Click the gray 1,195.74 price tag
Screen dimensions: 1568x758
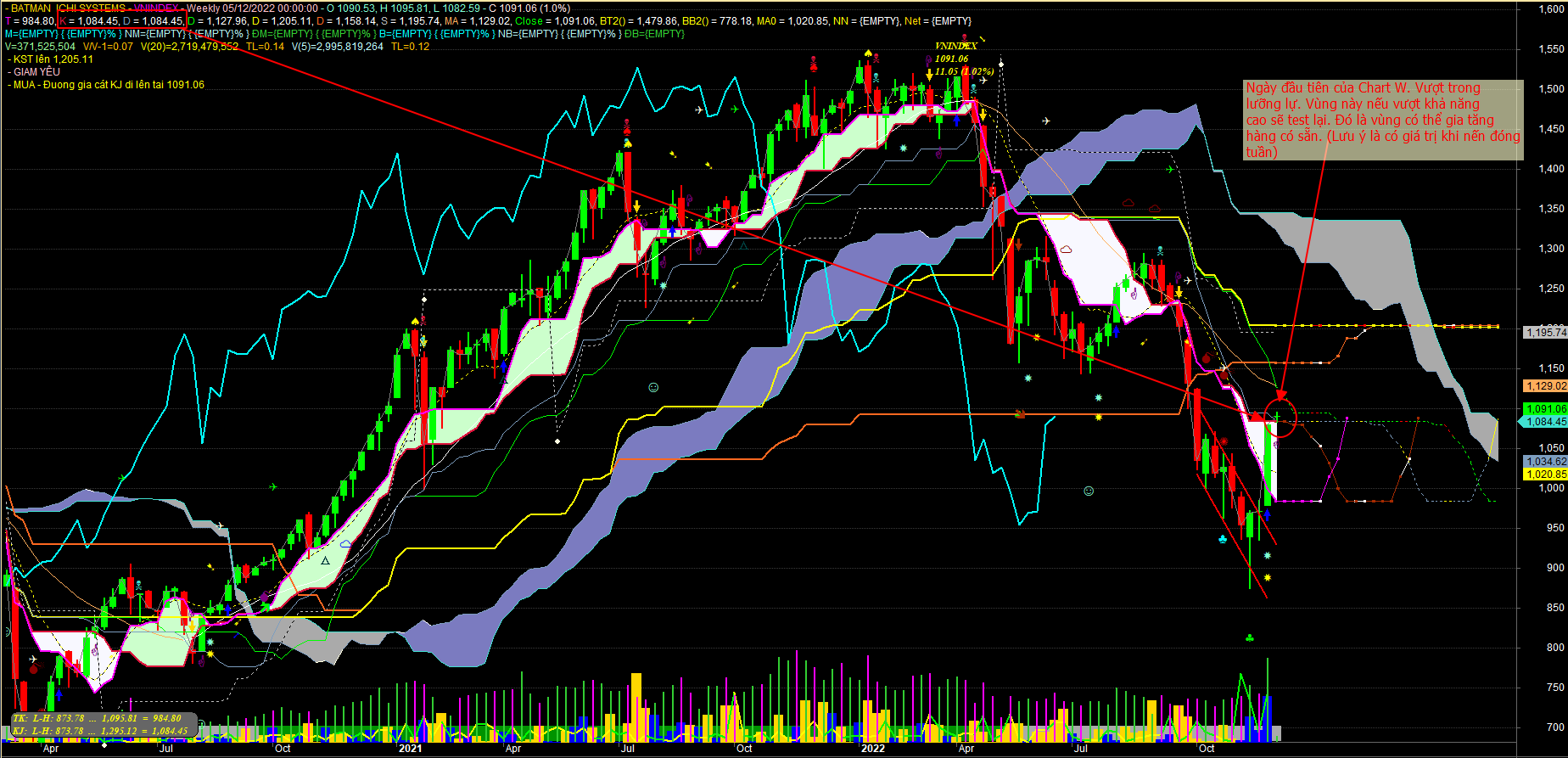pyautogui.click(x=1546, y=332)
